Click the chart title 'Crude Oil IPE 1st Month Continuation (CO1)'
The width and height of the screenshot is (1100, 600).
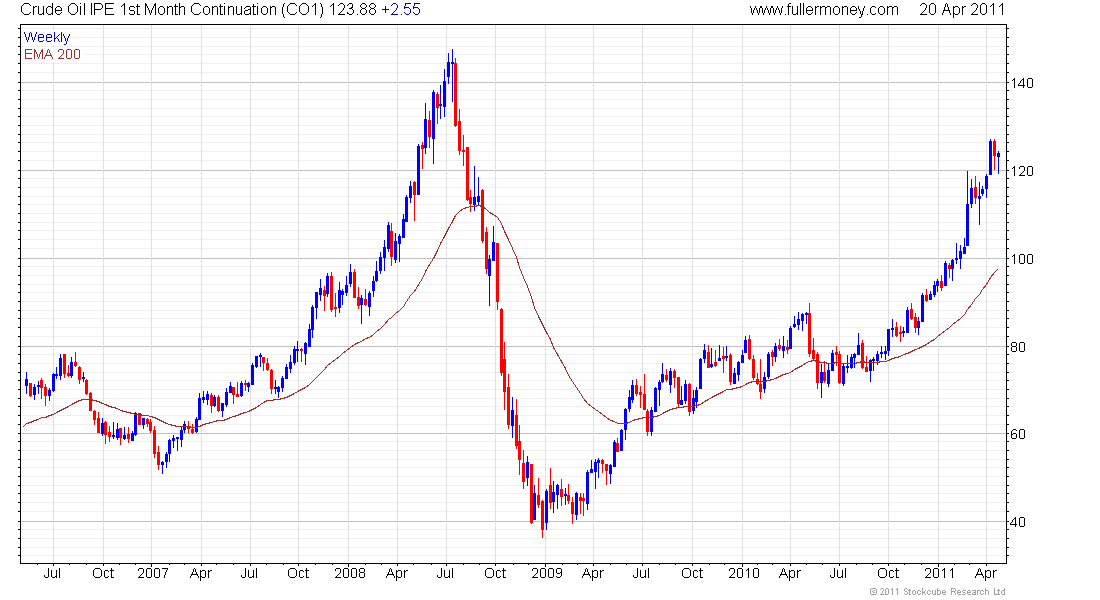pos(172,10)
